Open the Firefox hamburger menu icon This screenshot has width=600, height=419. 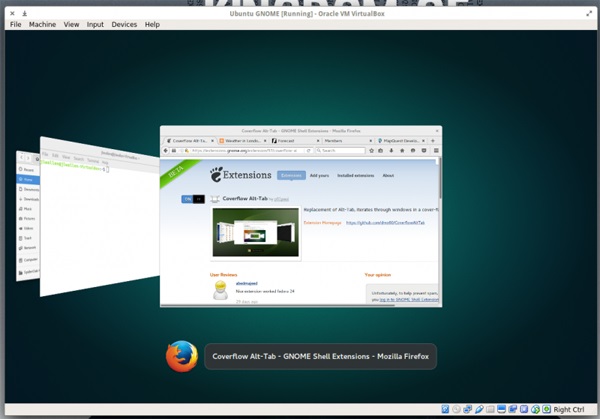coord(435,151)
